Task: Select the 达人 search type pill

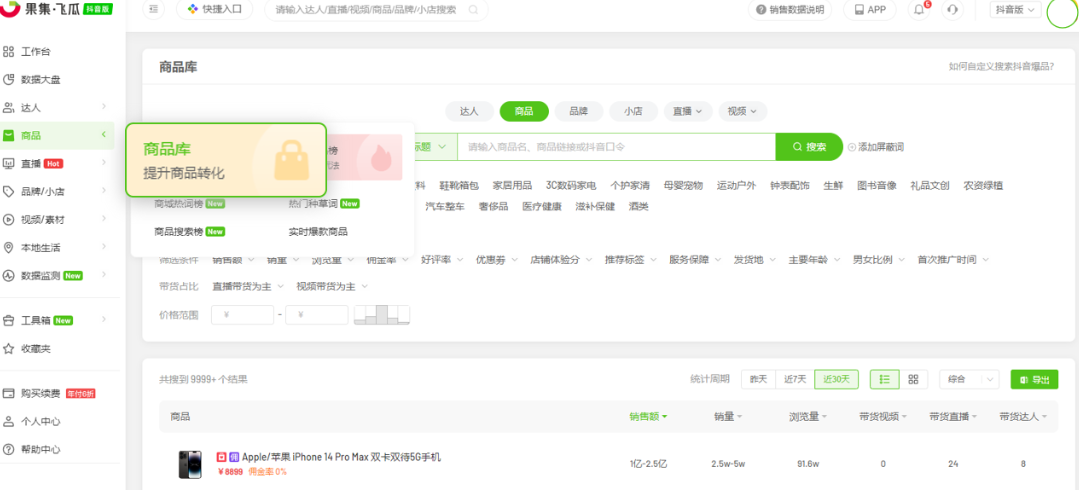Action: [469, 111]
